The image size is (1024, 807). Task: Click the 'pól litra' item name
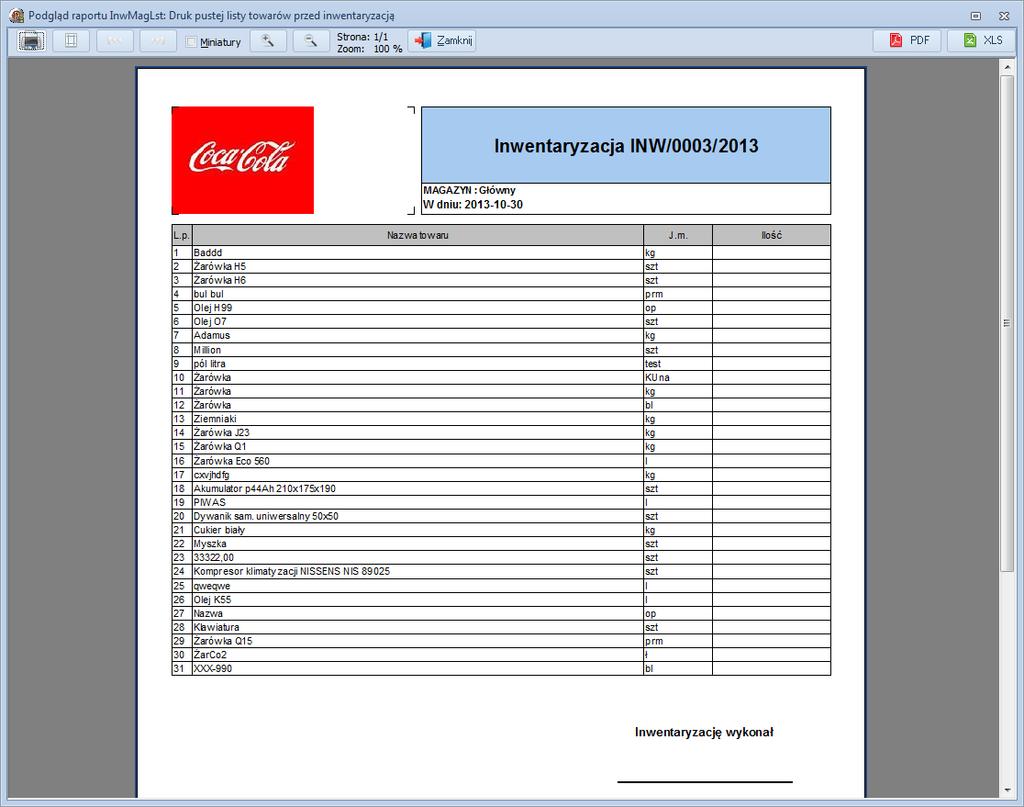coord(209,364)
